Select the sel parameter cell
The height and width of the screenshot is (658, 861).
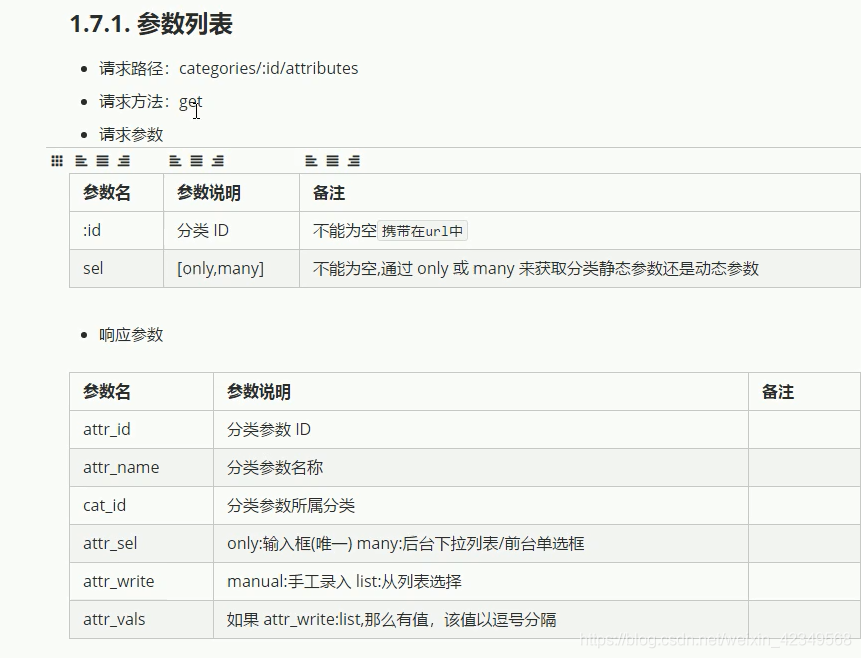(x=116, y=269)
